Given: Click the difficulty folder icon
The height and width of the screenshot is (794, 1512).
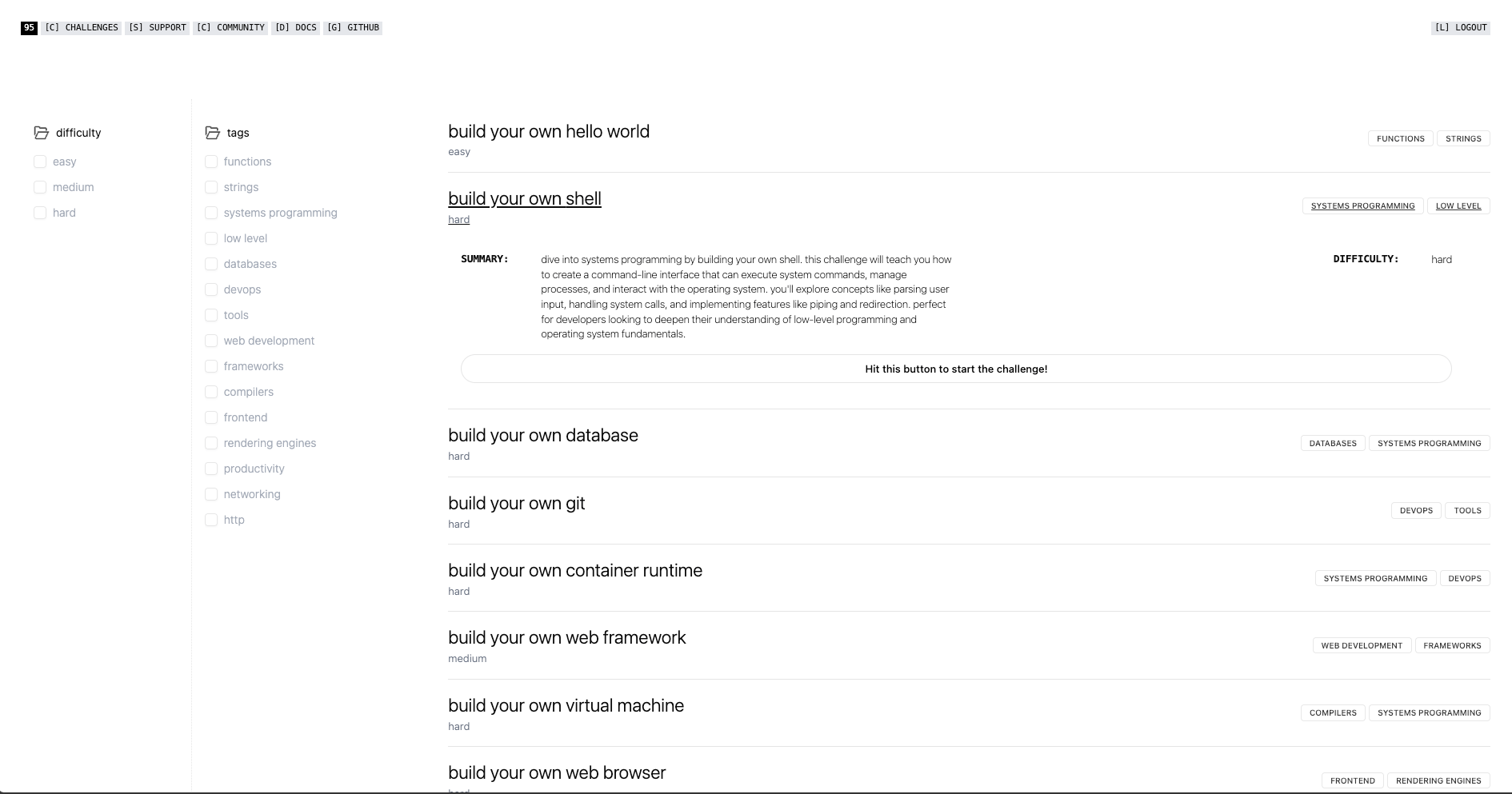Looking at the screenshot, I should coord(42,133).
